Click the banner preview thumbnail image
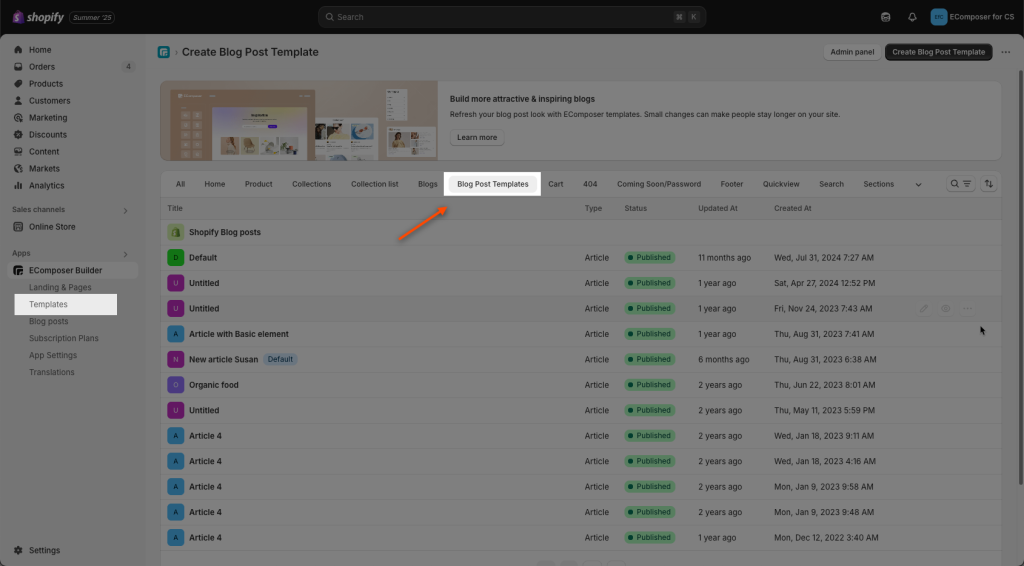Viewport: 1024px width, 566px height. (x=299, y=121)
